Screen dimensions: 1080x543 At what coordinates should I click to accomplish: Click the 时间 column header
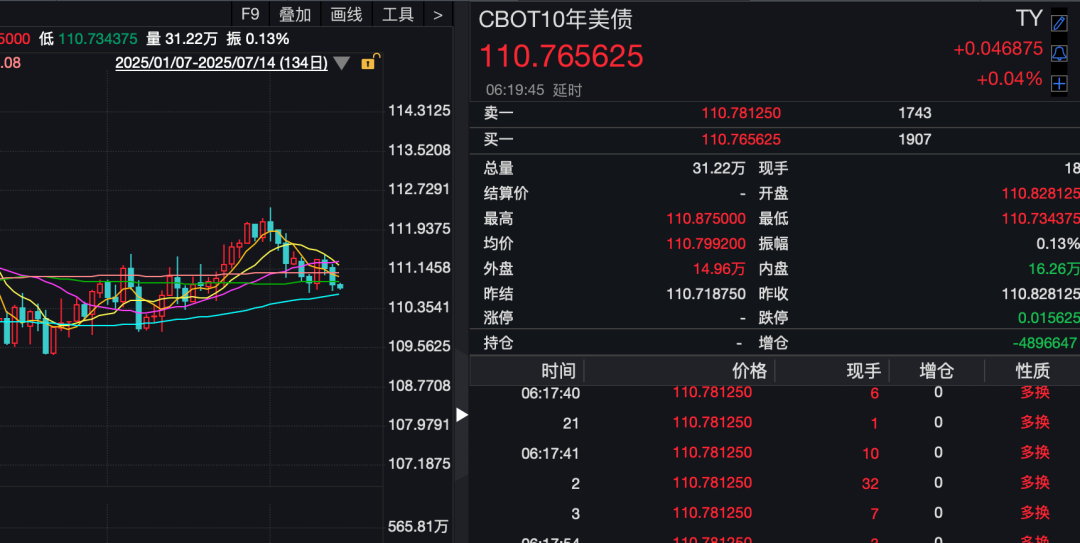coord(558,371)
